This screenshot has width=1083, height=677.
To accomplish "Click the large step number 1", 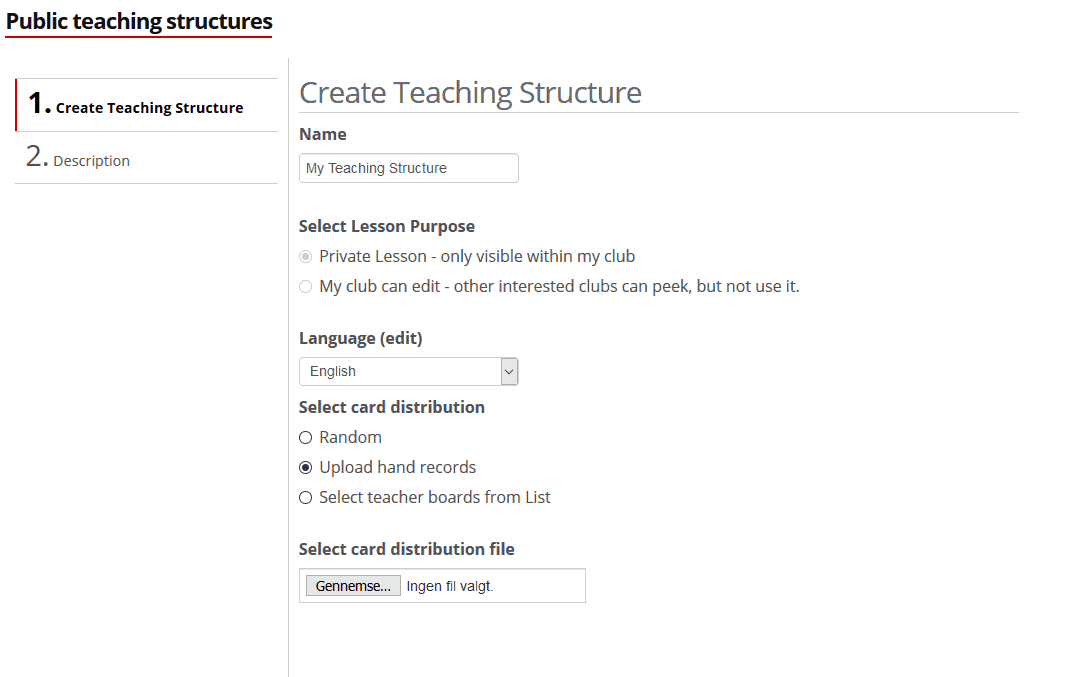I will (x=38, y=103).
